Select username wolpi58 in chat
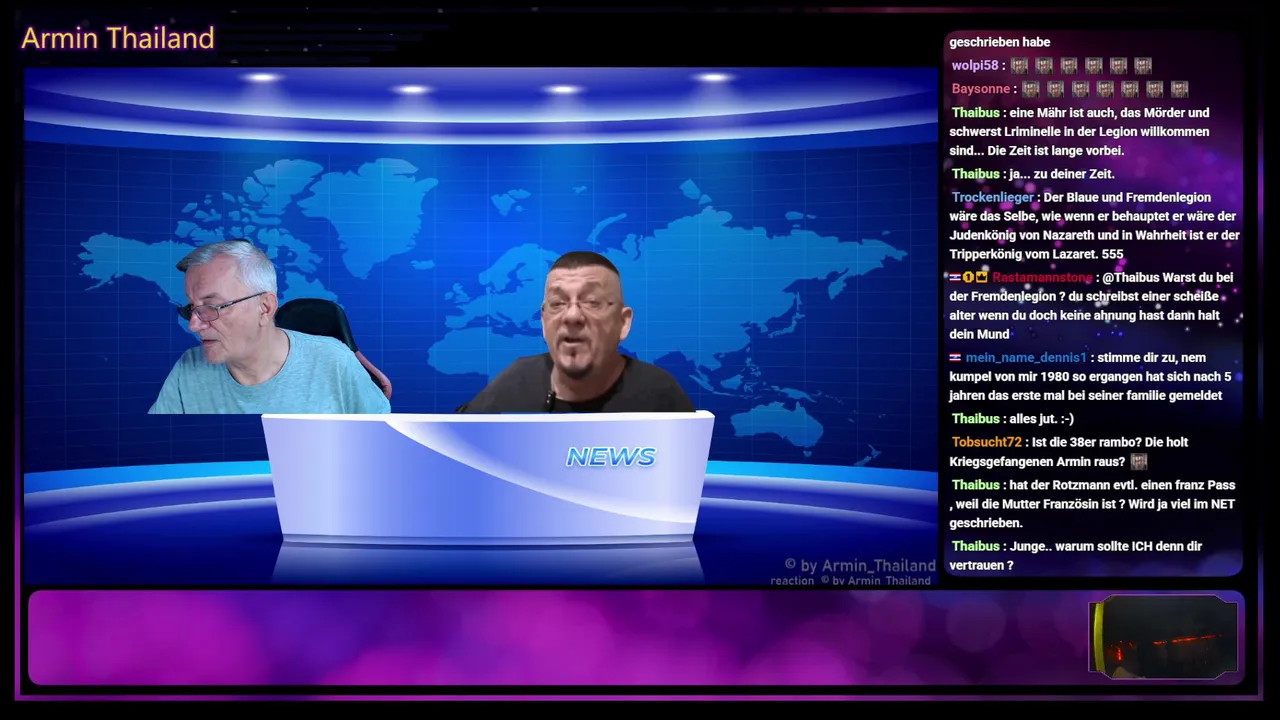The height and width of the screenshot is (720, 1280). click(x=975, y=66)
